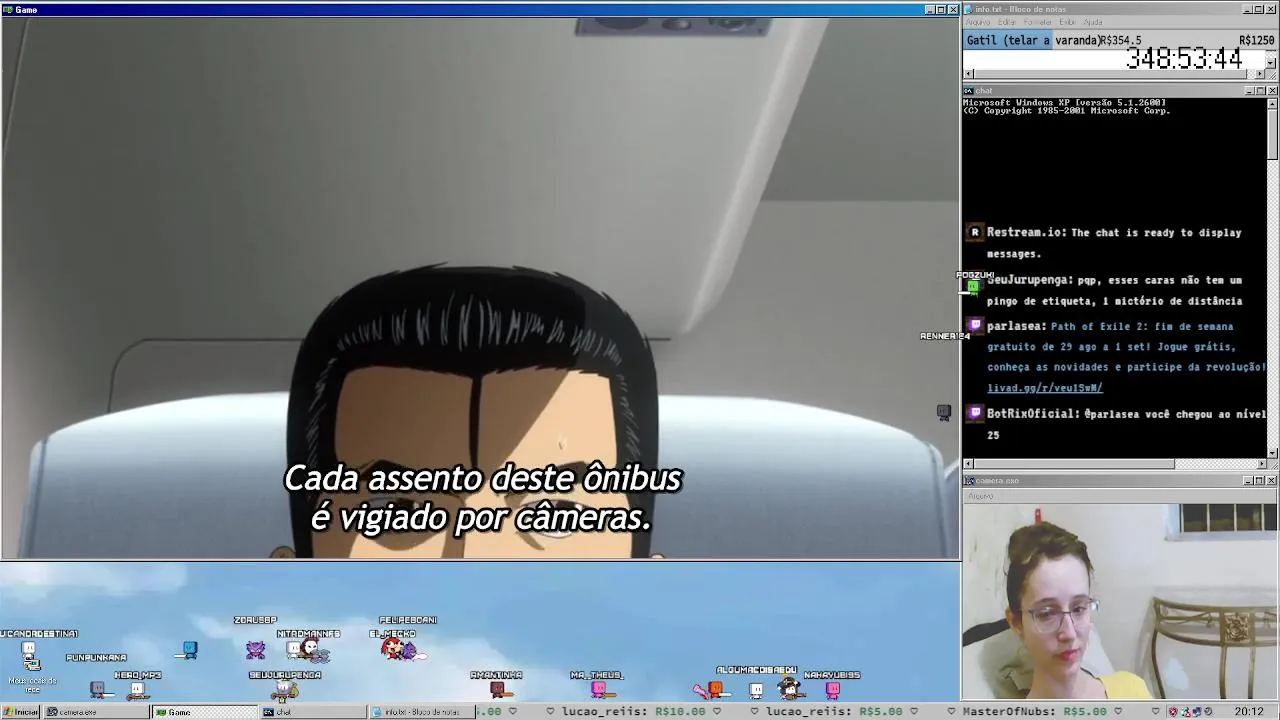Click the Restream.io icon in chat
This screenshot has height=720, width=1280.
(x=975, y=232)
